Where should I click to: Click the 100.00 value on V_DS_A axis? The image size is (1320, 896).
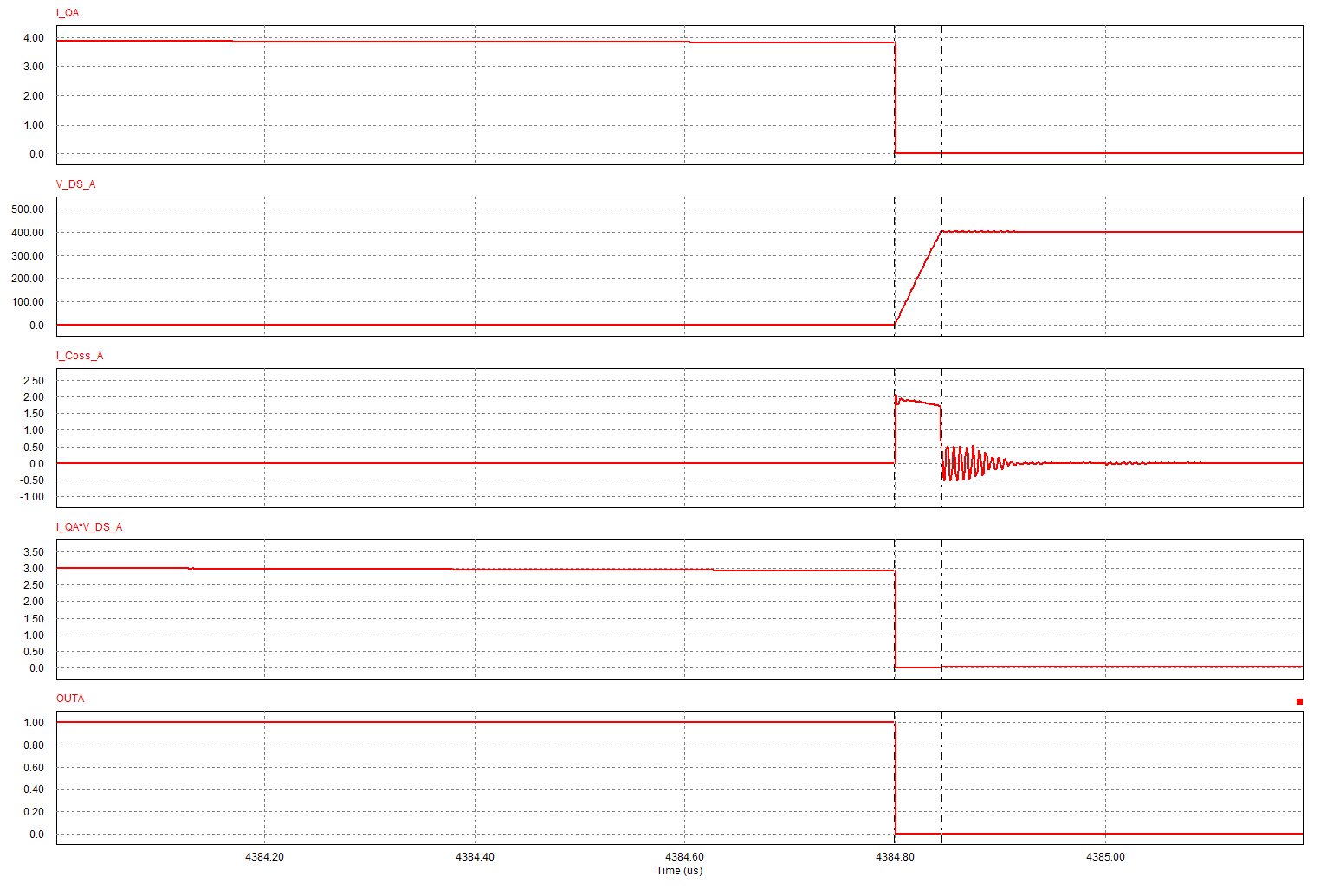click(28, 302)
